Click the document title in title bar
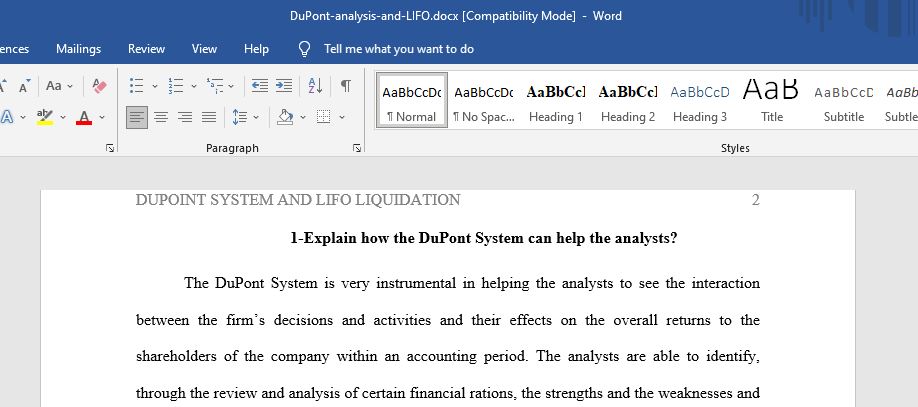918x407 pixels. pos(455,16)
